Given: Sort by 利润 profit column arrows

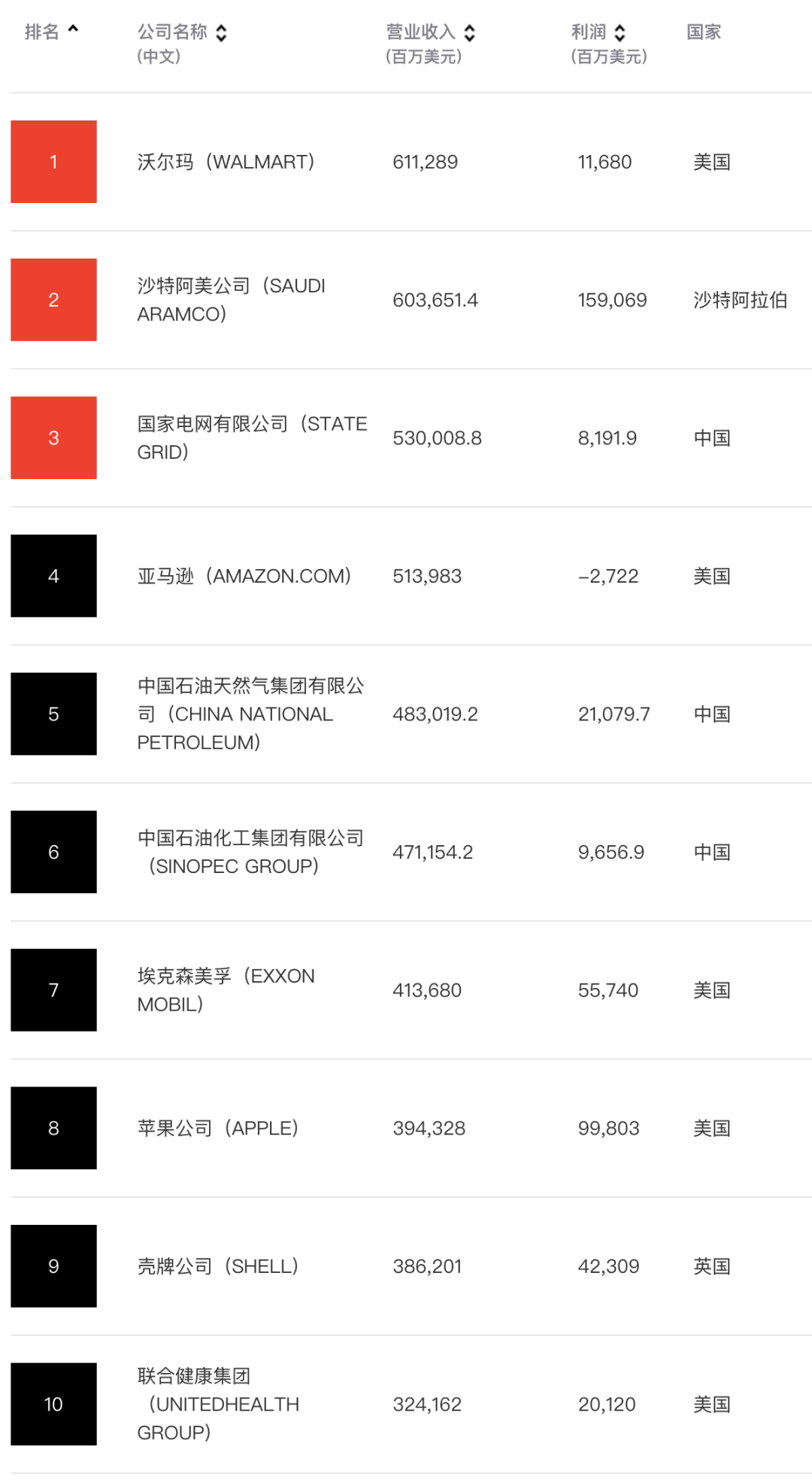Looking at the screenshot, I should click(620, 32).
